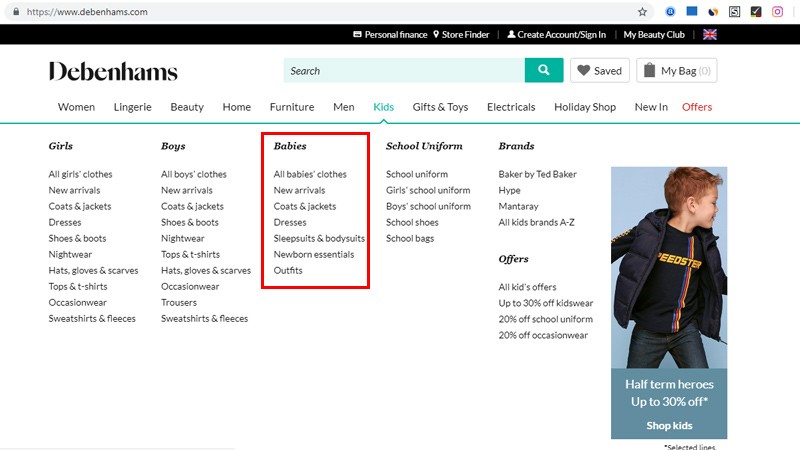
Task: Expand the Holiday Shop menu
Action: 585,107
